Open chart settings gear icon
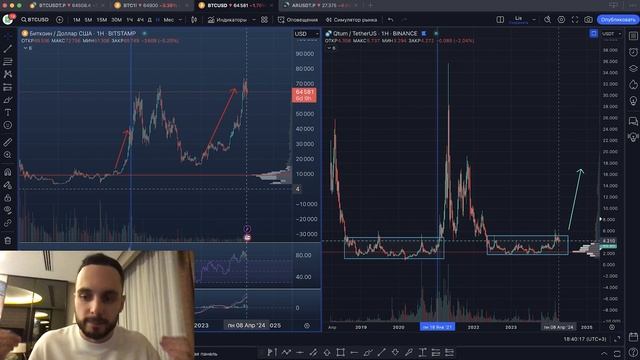640x360 pixels. click(x=561, y=20)
